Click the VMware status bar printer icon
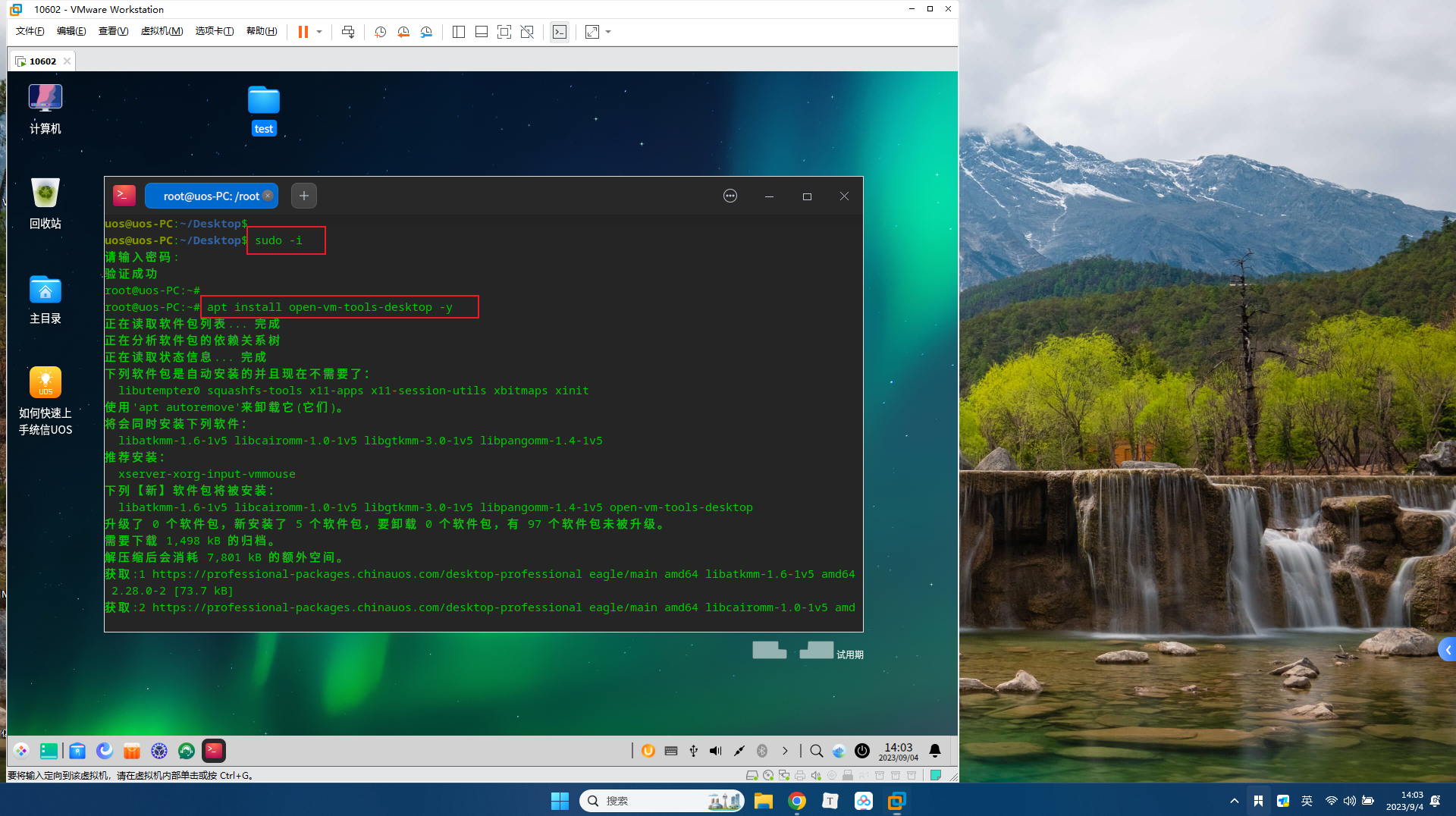This screenshot has width=1456, height=816. pos(800,775)
